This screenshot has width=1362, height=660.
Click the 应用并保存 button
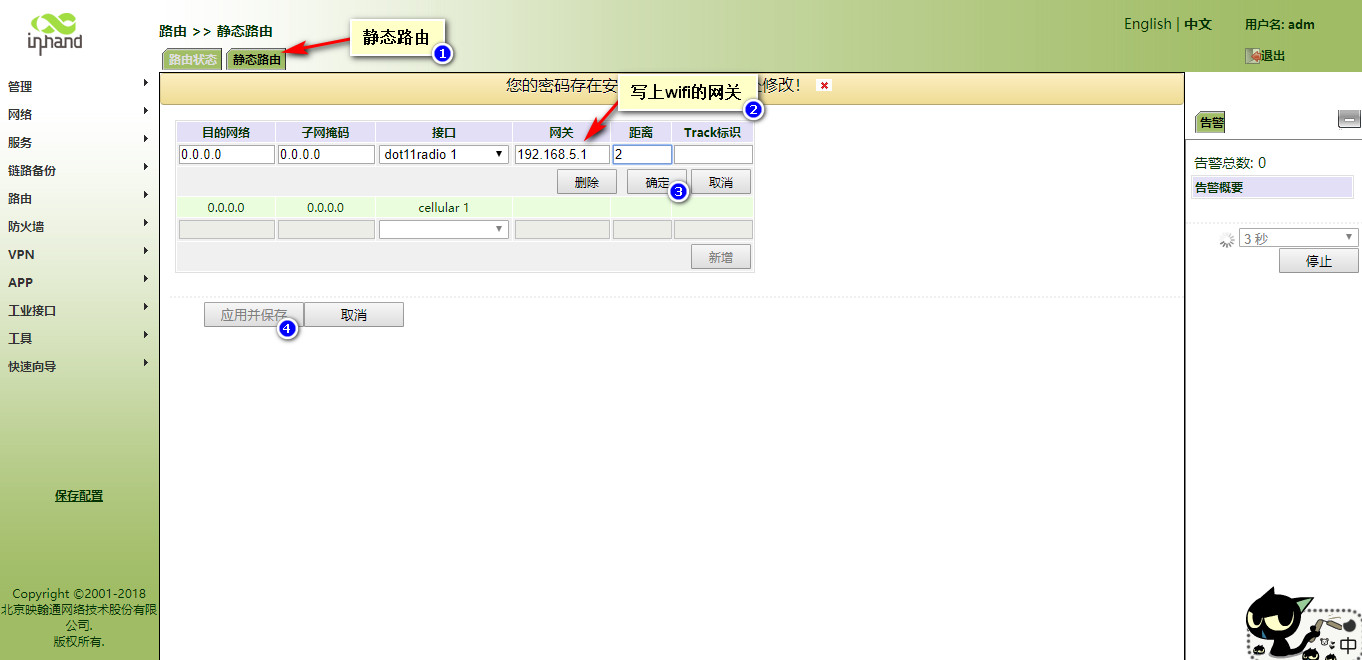[x=253, y=315]
